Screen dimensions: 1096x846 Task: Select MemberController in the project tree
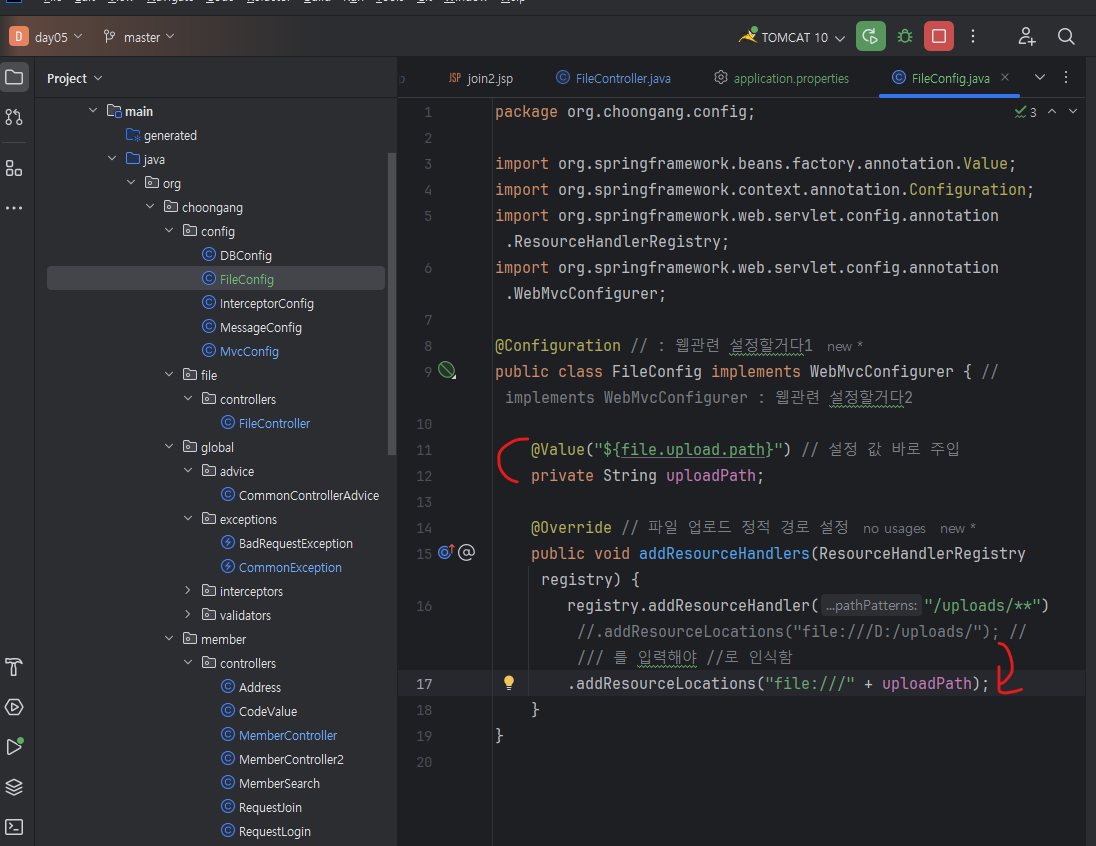287,735
